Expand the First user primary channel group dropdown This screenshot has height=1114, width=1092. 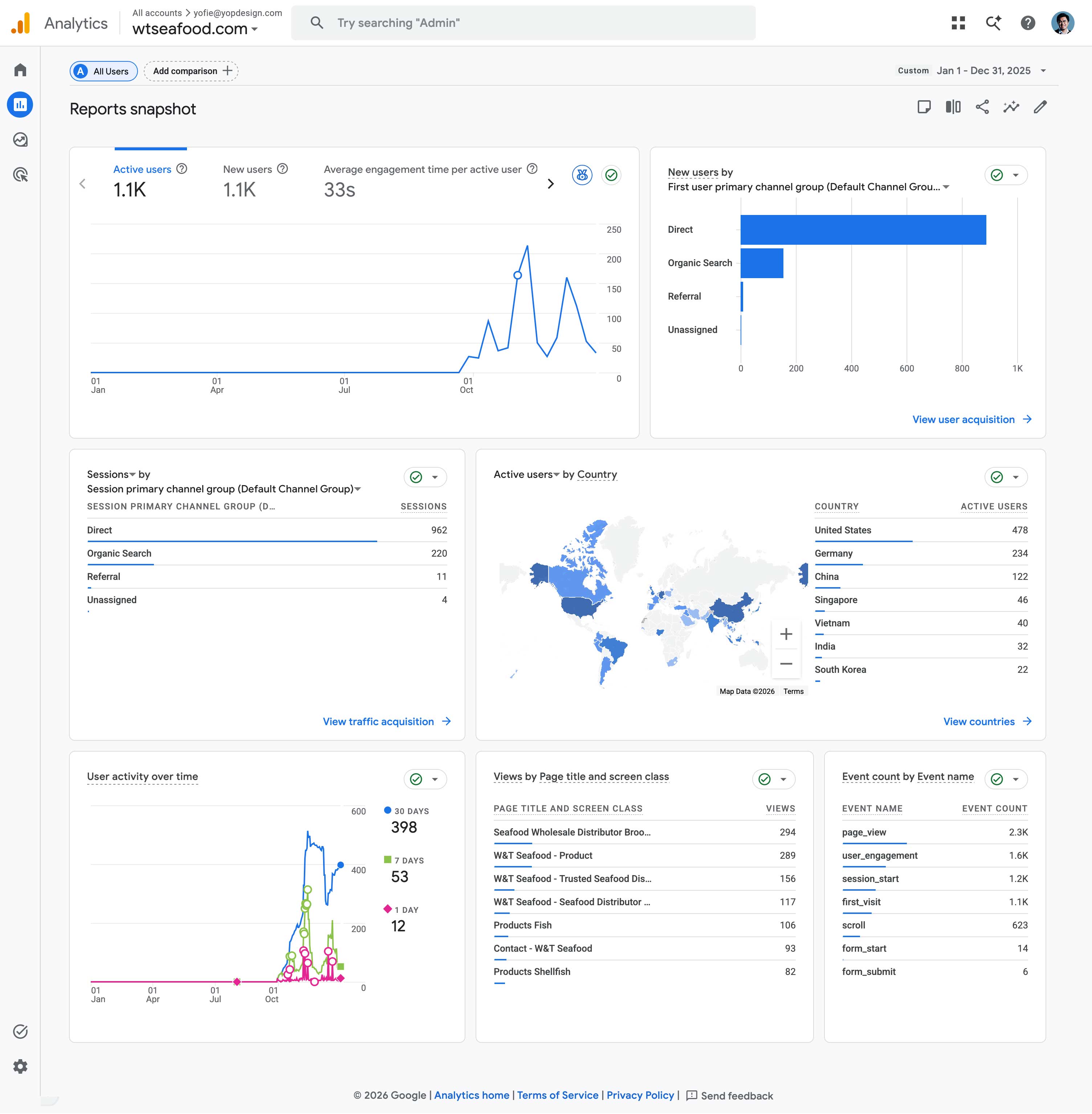pyautogui.click(x=809, y=187)
